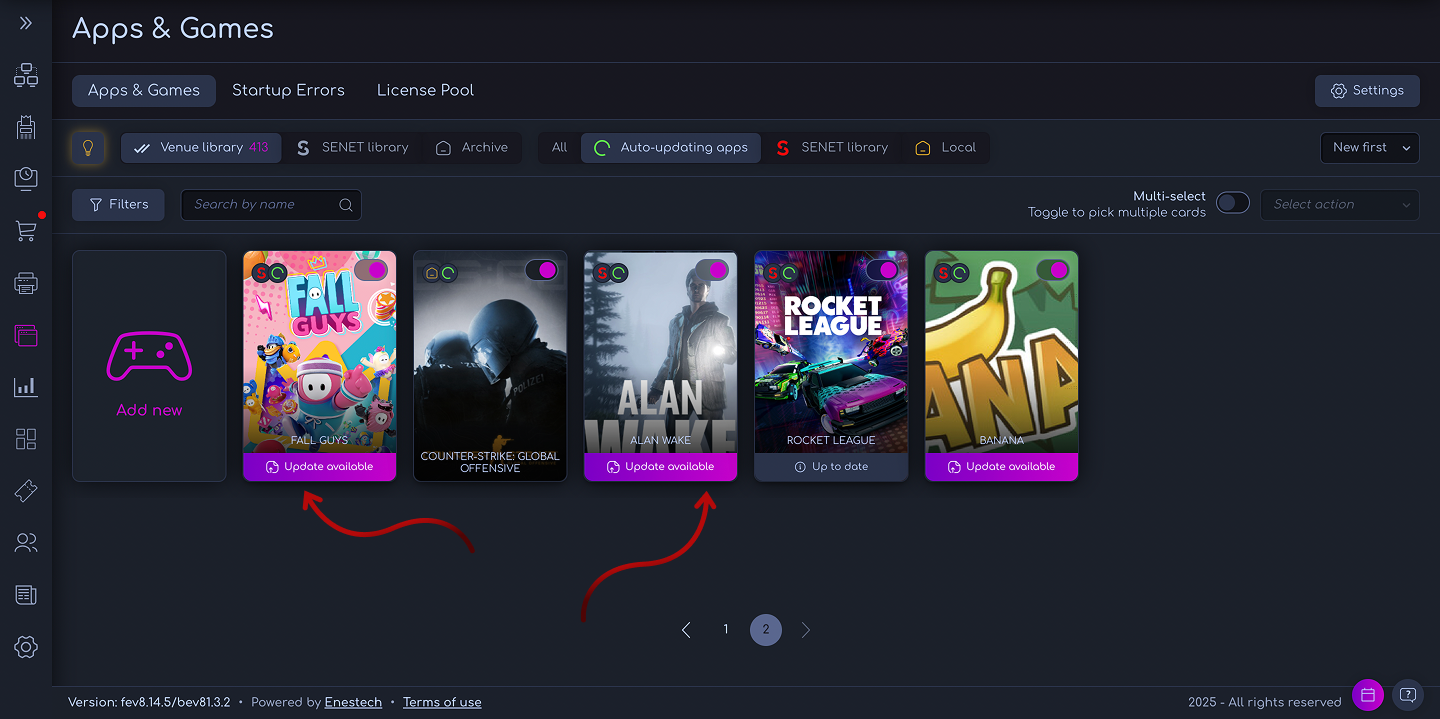This screenshot has width=1440, height=719.
Task: Switch to the Startup Errors tab
Action: tap(288, 90)
